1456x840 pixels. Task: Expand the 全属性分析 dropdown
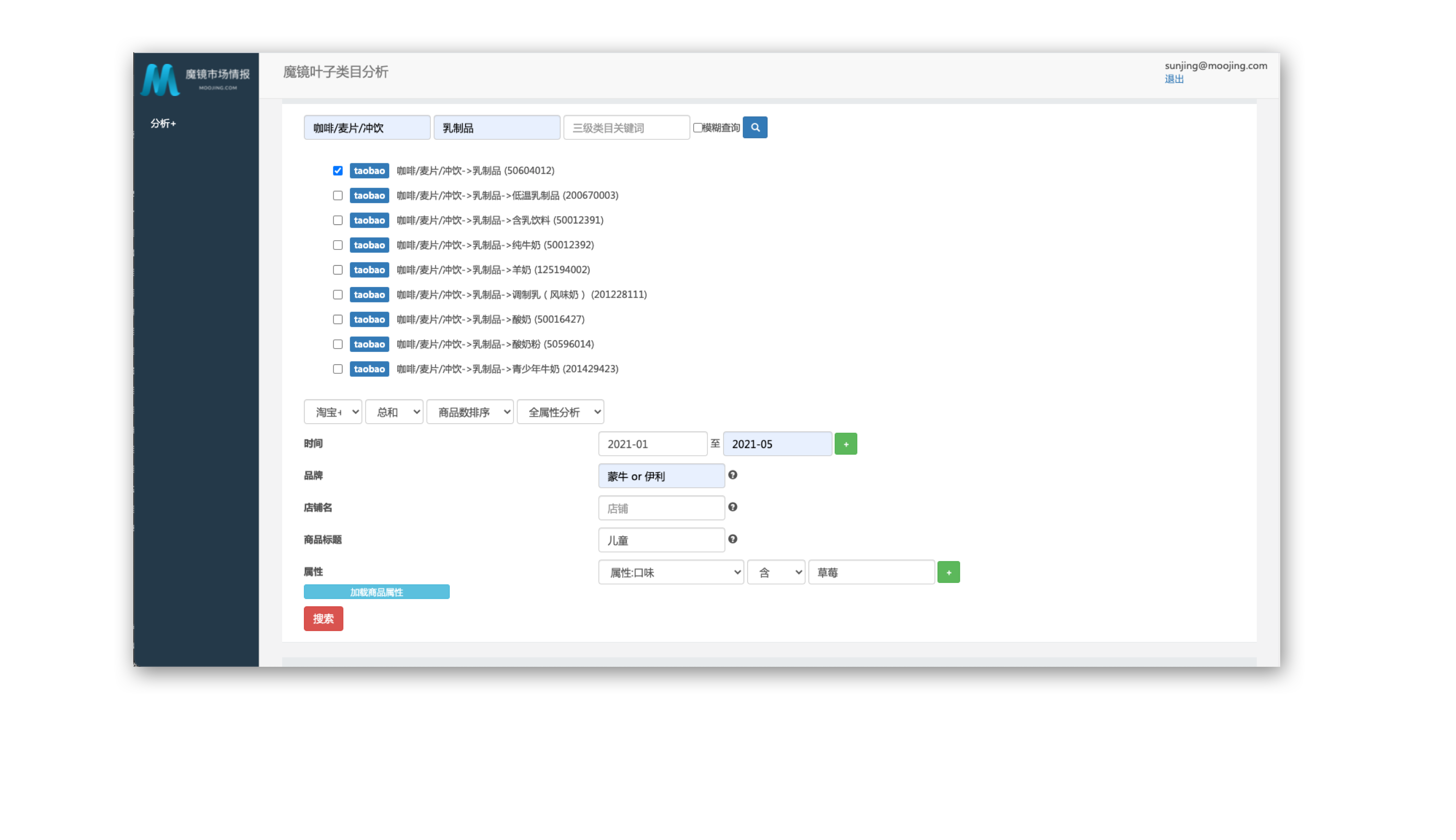(560, 412)
